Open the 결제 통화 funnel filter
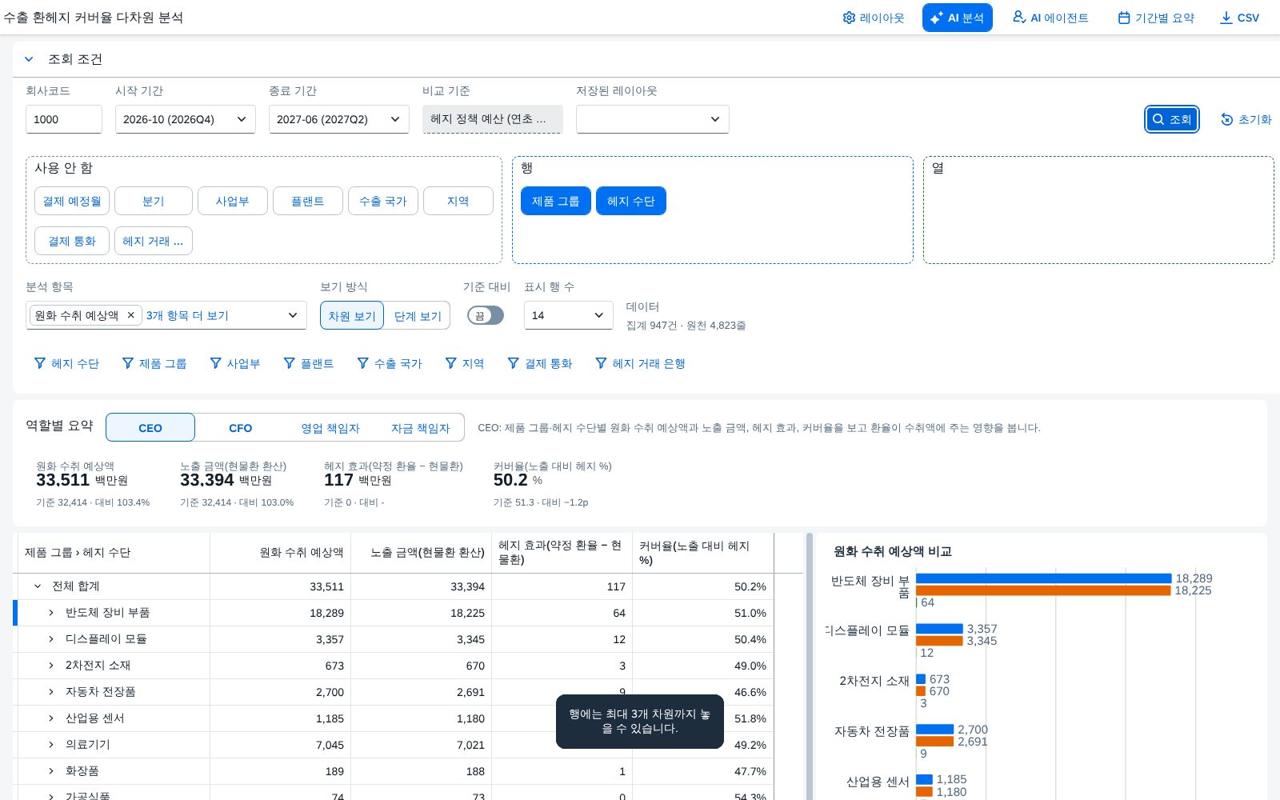This screenshot has width=1280, height=800. point(539,364)
